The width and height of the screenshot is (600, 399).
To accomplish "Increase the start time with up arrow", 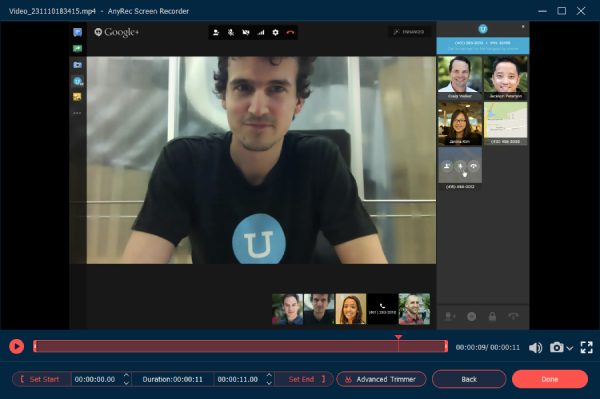I will [x=126, y=376].
